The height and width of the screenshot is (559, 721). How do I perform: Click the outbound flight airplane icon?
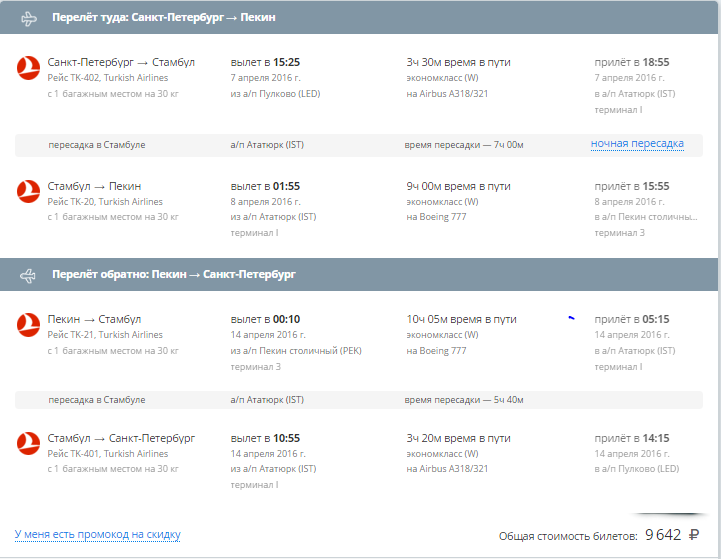(29, 18)
